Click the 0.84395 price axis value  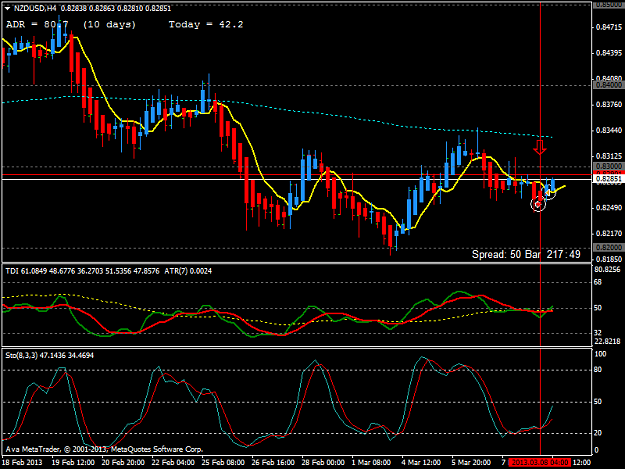point(609,53)
